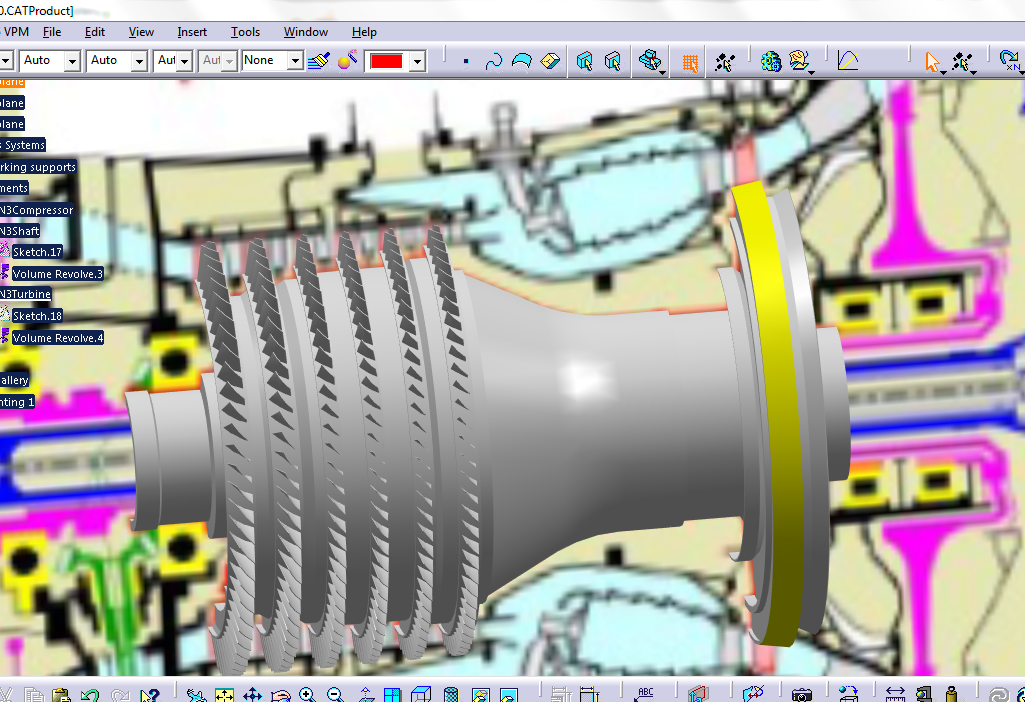The width and height of the screenshot is (1025, 702).
Task: Select the Spline curve tool
Action: pos(493,62)
